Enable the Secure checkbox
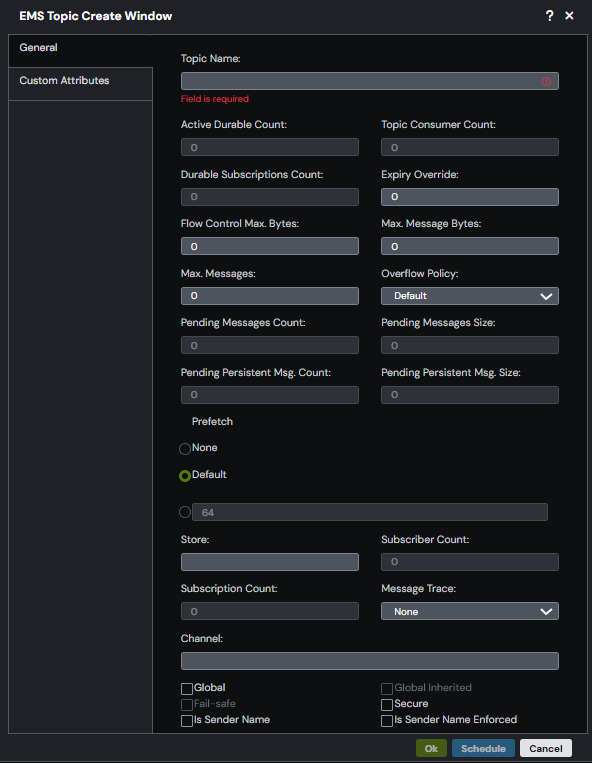This screenshot has width=592, height=763. [387, 705]
